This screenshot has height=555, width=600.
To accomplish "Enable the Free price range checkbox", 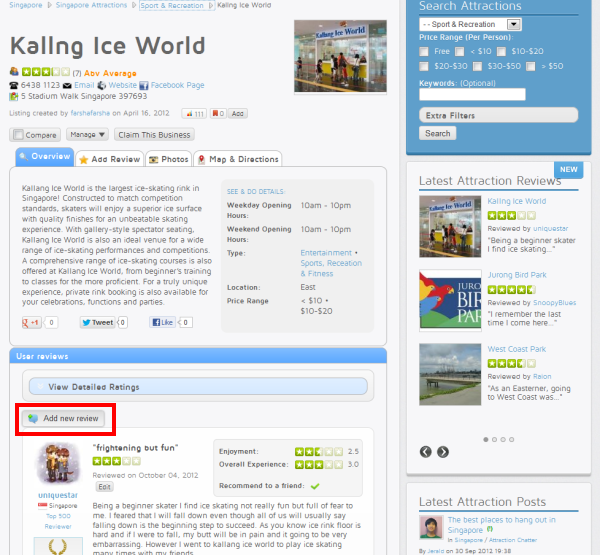I will (426, 51).
